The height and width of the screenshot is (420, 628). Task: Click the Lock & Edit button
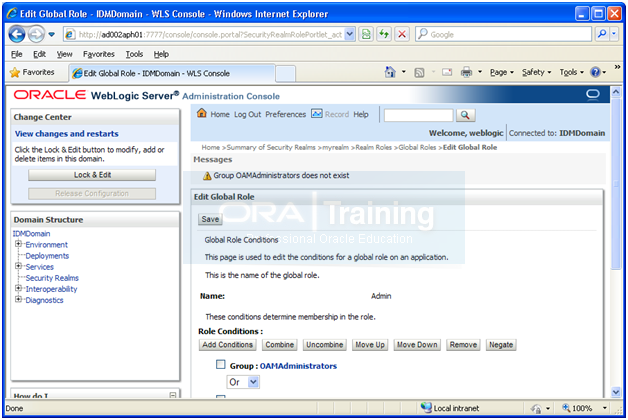click(x=92, y=175)
